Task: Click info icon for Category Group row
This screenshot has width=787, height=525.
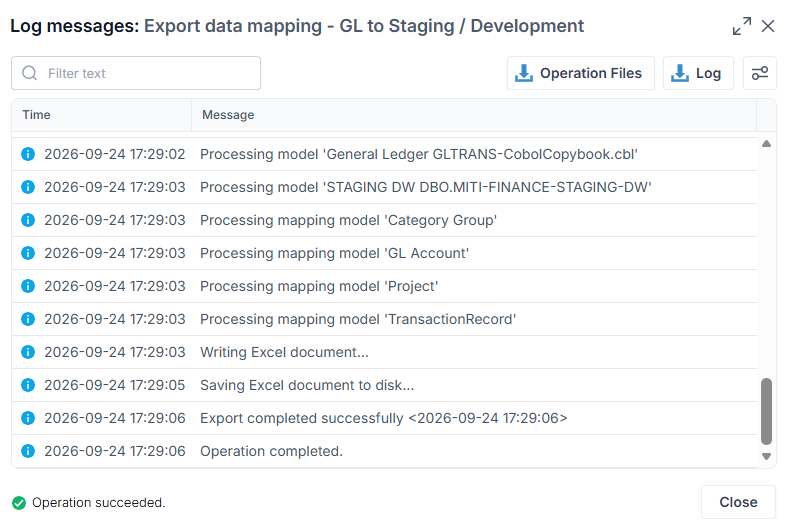Action: tap(28, 220)
